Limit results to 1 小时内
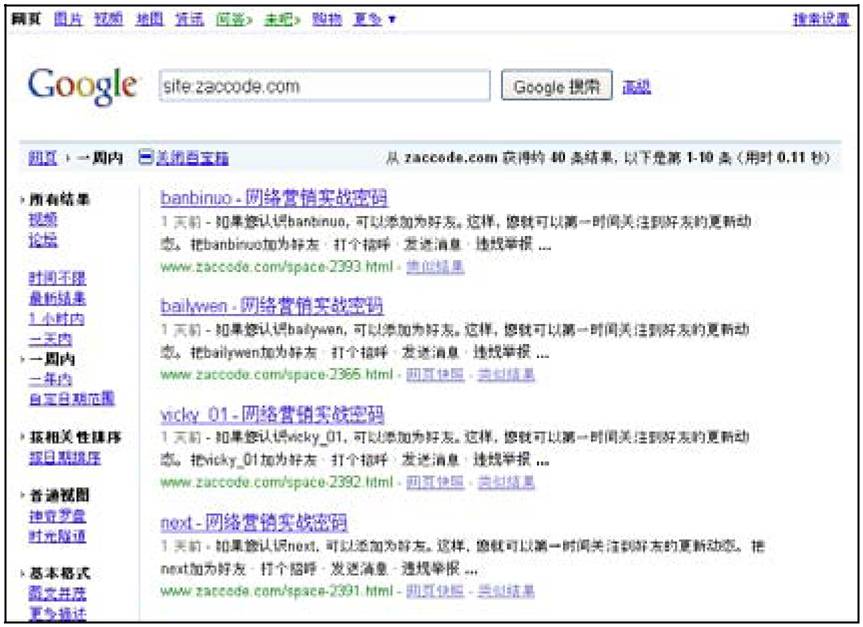 [x=56, y=319]
